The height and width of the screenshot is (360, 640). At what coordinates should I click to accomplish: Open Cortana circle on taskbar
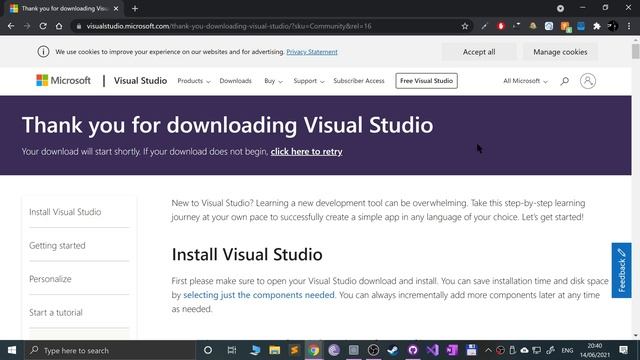click(x=208, y=350)
